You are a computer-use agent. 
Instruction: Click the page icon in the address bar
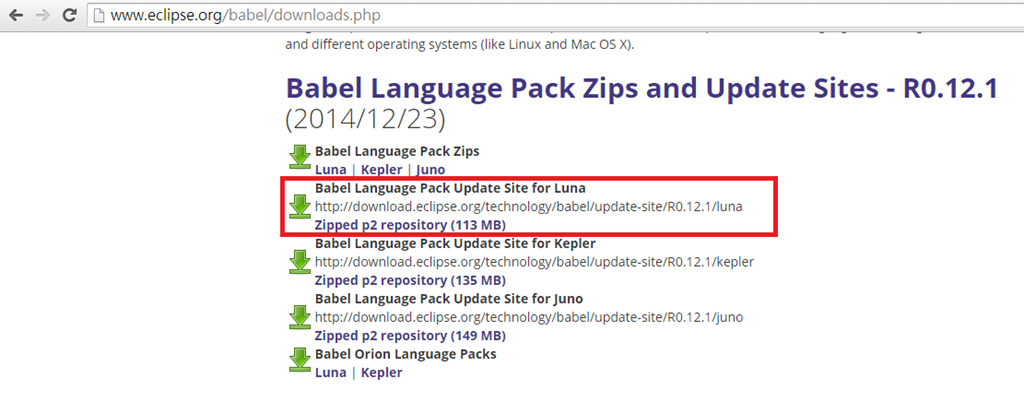pyautogui.click(x=100, y=17)
